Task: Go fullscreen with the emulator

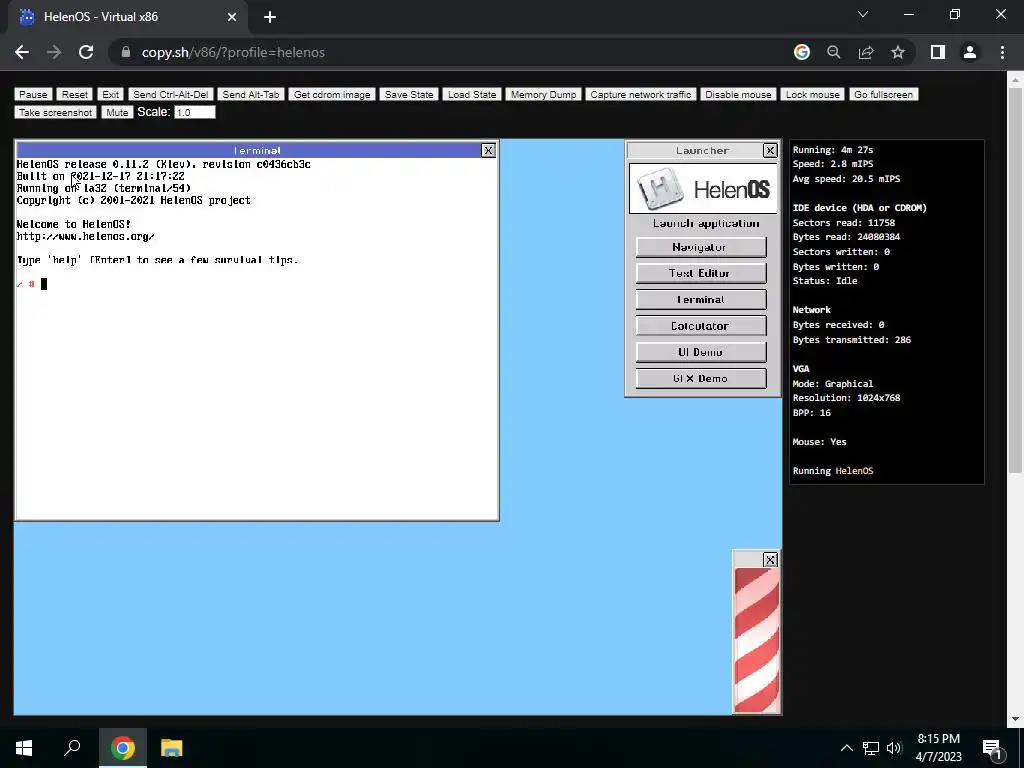Action: click(x=884, y=95)
